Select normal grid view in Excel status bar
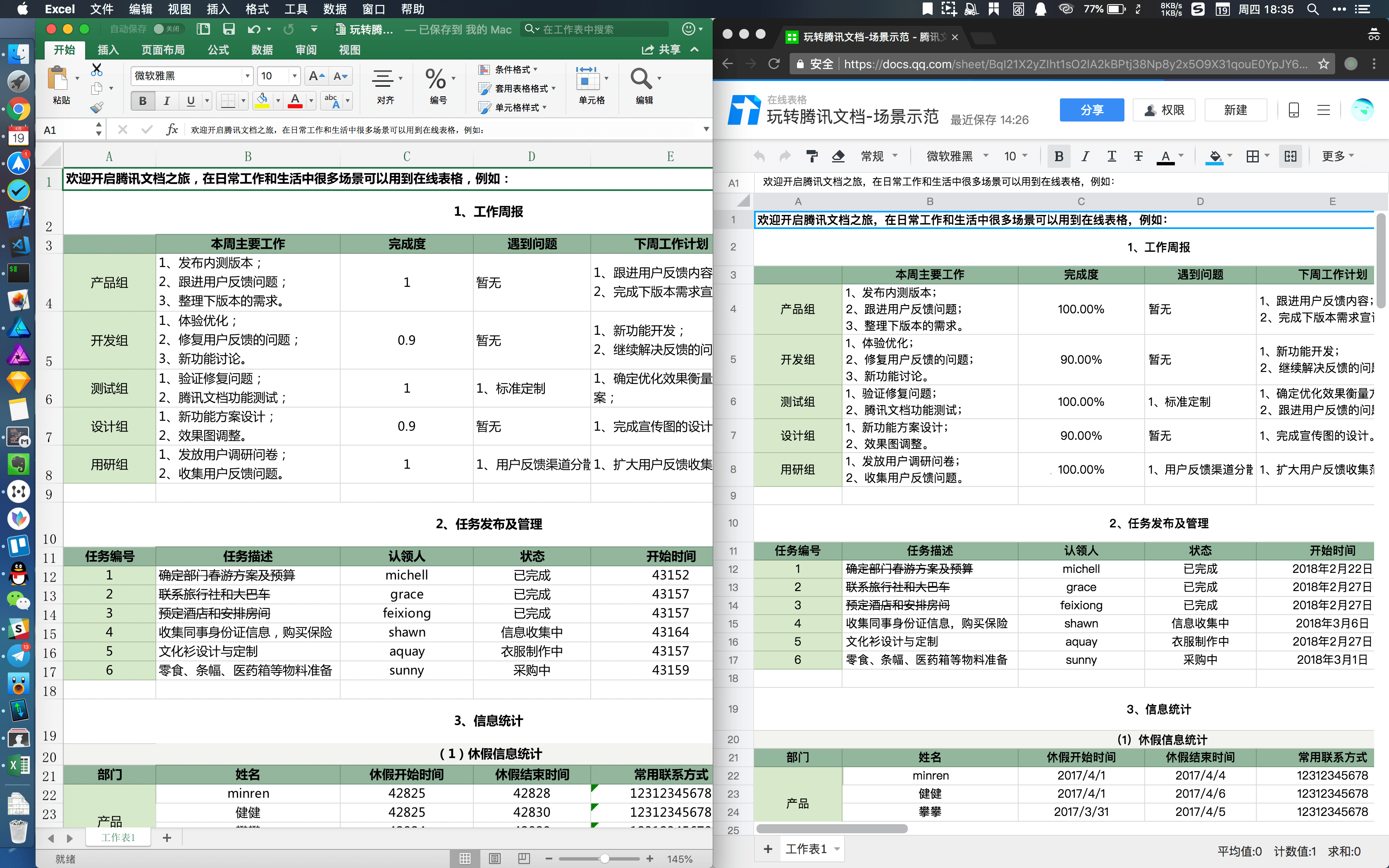1389x868 pixels. click(465, 858)
